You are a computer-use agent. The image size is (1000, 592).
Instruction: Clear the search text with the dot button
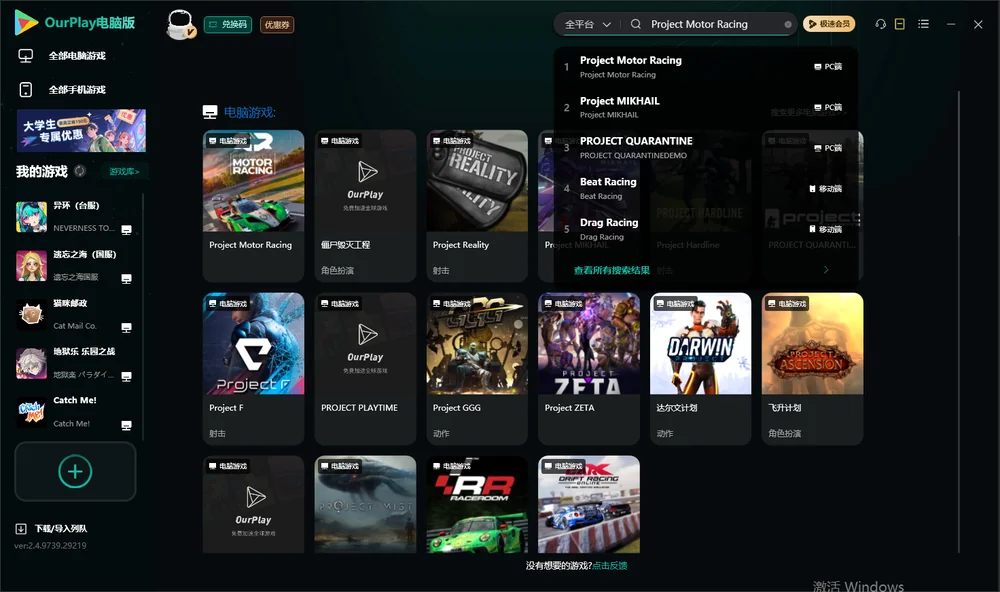(788, 24)
